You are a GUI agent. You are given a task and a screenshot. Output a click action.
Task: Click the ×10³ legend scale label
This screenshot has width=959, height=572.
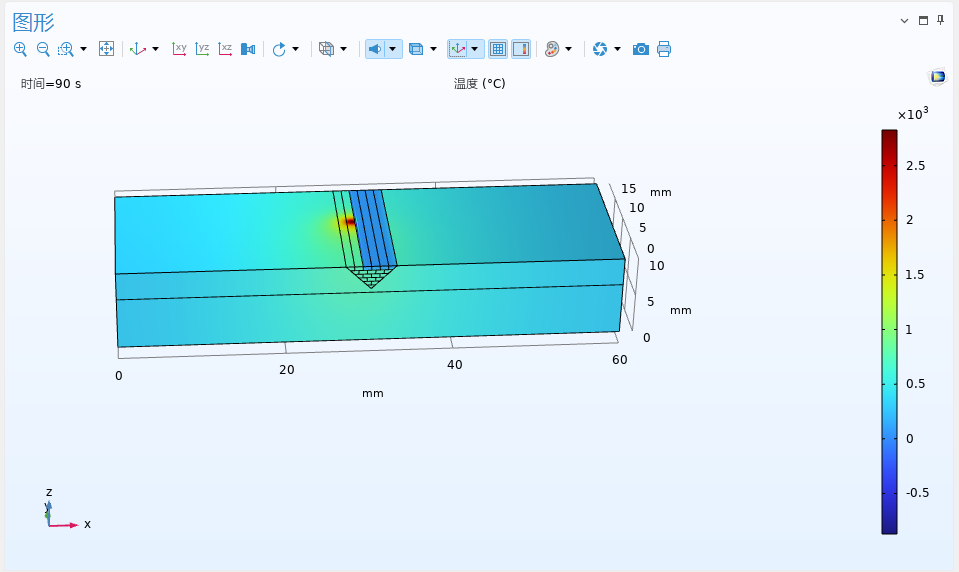tap(913, 114)
